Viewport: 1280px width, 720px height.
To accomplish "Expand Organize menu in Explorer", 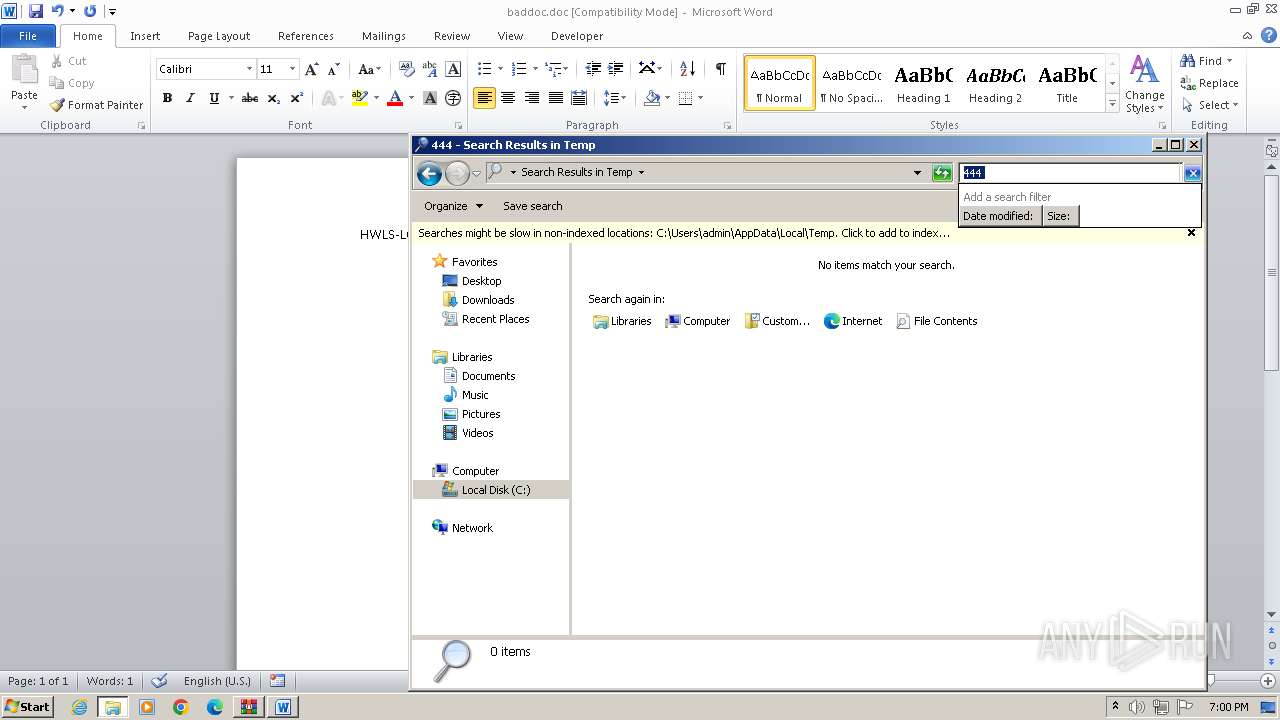I will (453, 206).
